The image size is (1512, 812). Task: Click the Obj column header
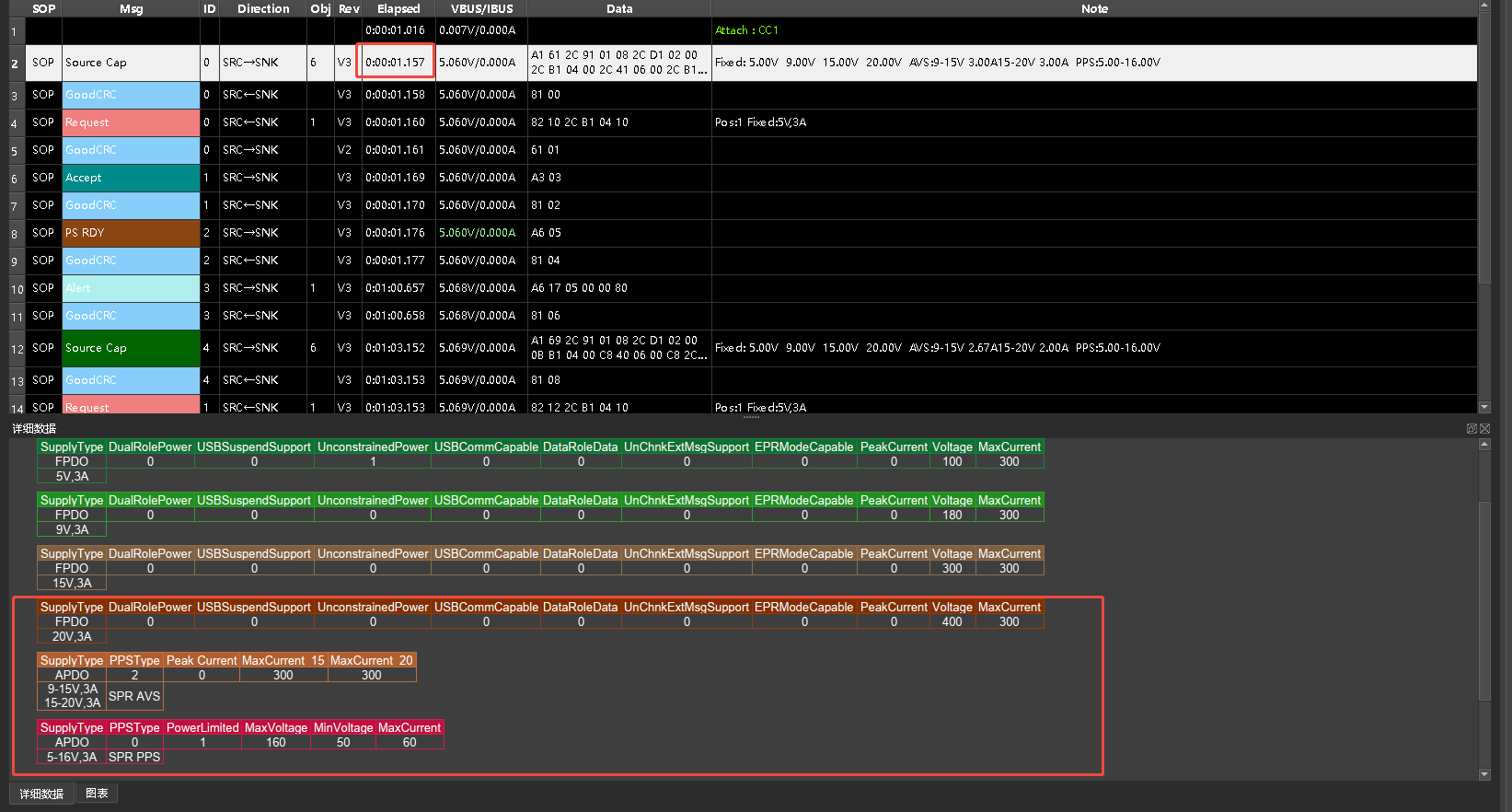pyautogui.click(x=320, y=8)
